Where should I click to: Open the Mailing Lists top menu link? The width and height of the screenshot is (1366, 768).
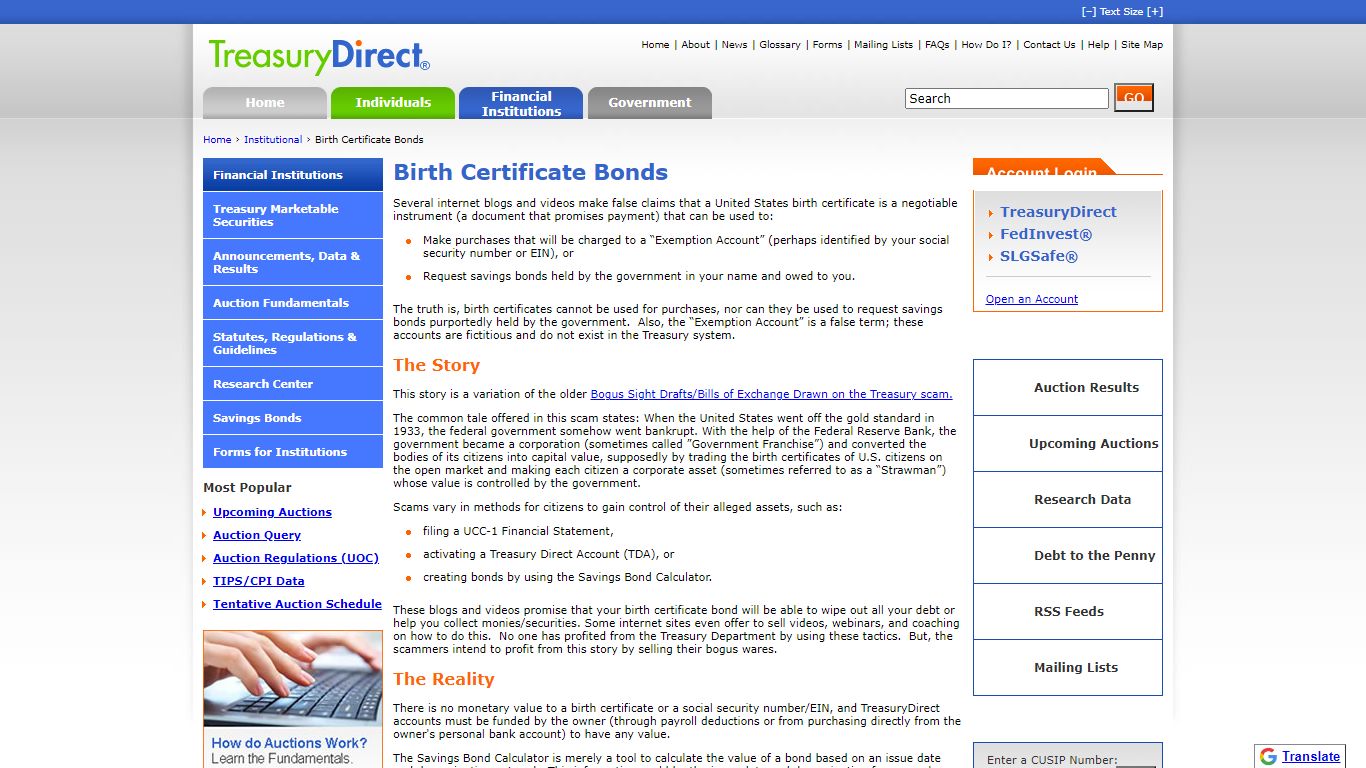[x=883, y=44]
